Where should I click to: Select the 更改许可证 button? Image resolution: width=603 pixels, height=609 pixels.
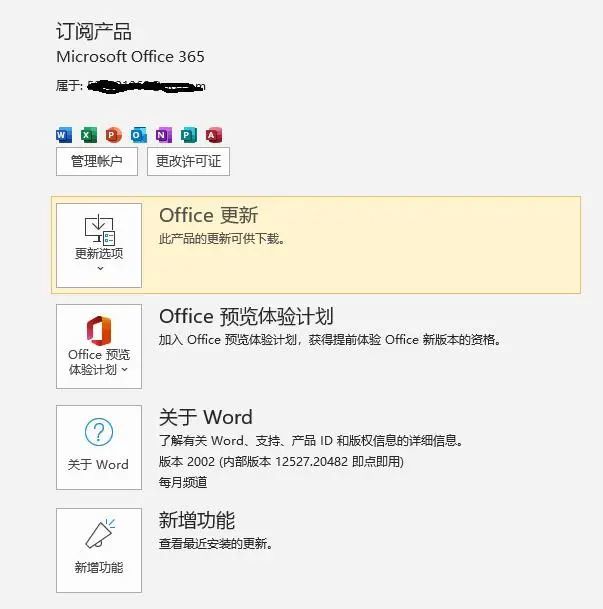coord(188,161)
